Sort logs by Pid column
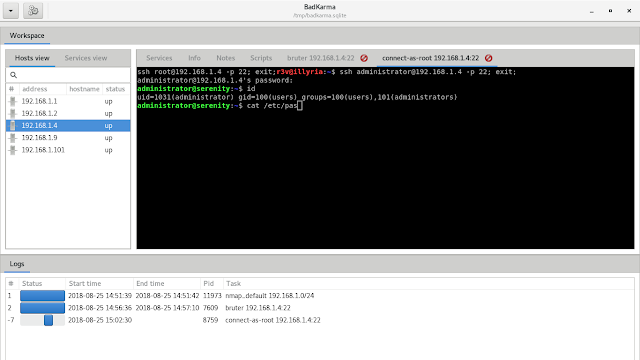This screenshot has height=360, width=640. pyautogui.click(x=212, y=284)
